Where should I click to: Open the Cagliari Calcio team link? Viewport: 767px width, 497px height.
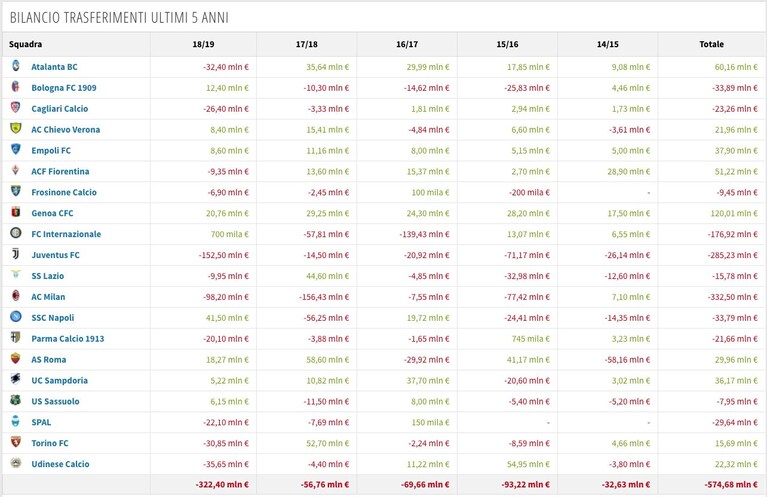60,109
